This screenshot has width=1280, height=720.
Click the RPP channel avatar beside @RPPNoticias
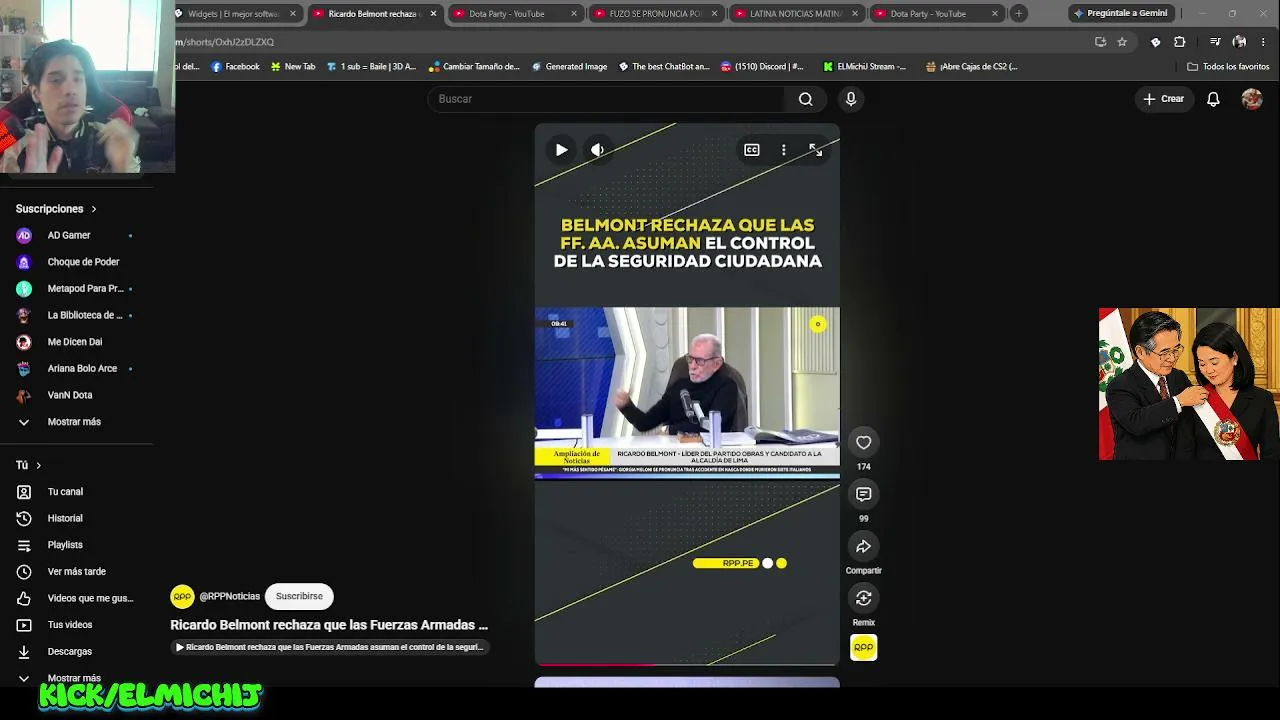pos(182,596)
